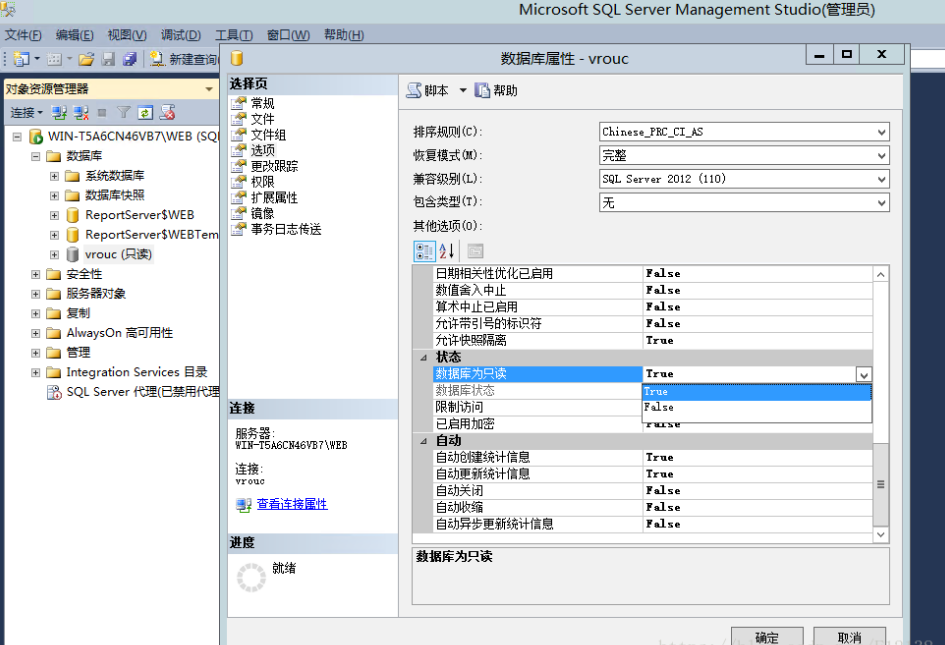Click options grid scrollbar down arrow

point(881,535)
